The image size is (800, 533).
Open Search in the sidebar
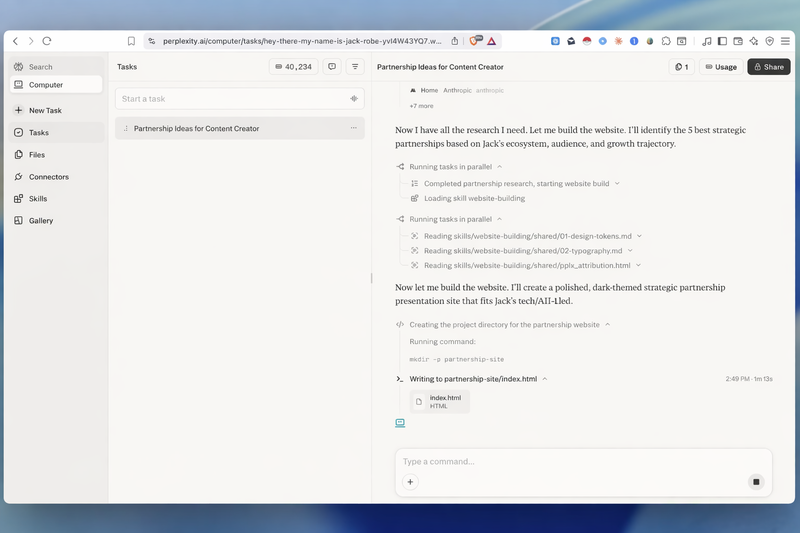(40, 67)
